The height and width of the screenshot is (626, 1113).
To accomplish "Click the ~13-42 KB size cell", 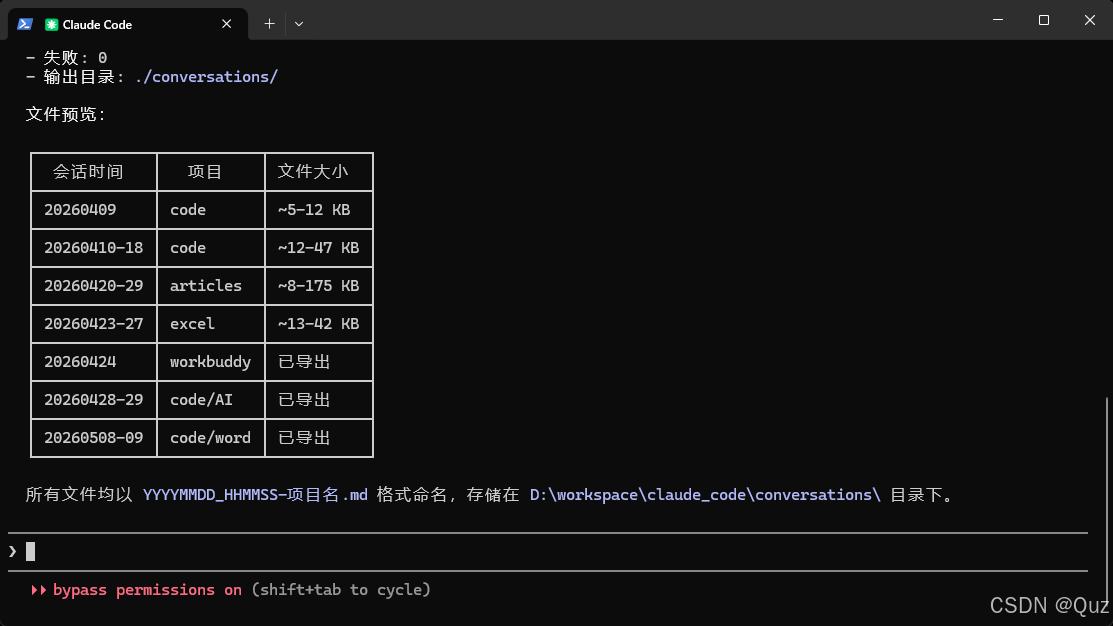I will click(x=319, y=324).
